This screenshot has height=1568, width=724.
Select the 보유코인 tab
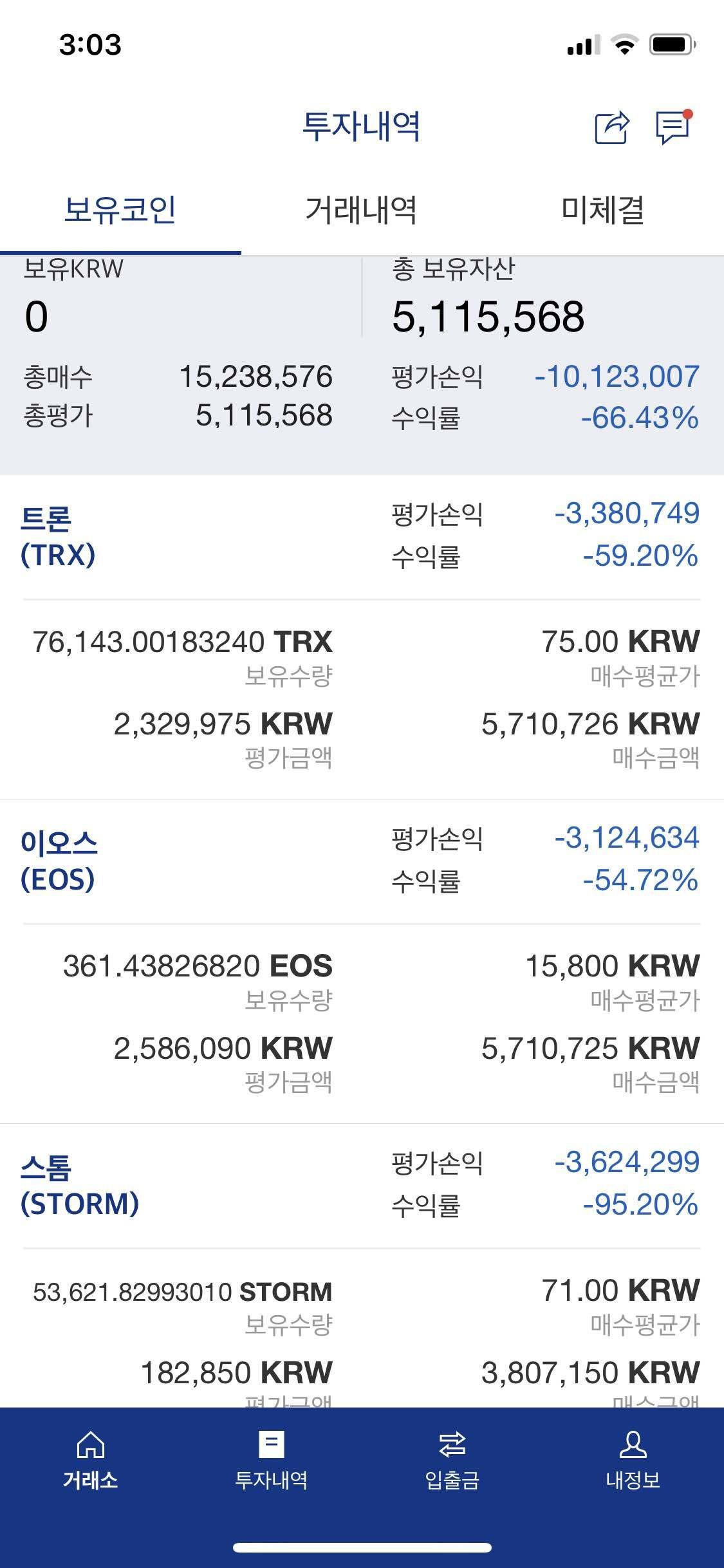point(120,210)
